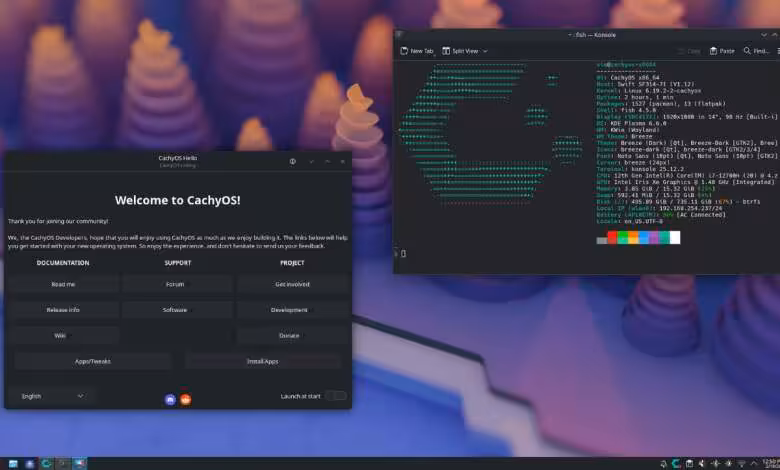Screen dimensions: 780x470
Task: Expand the Split View dropdown arrow
Action: (x=485, y=51)
